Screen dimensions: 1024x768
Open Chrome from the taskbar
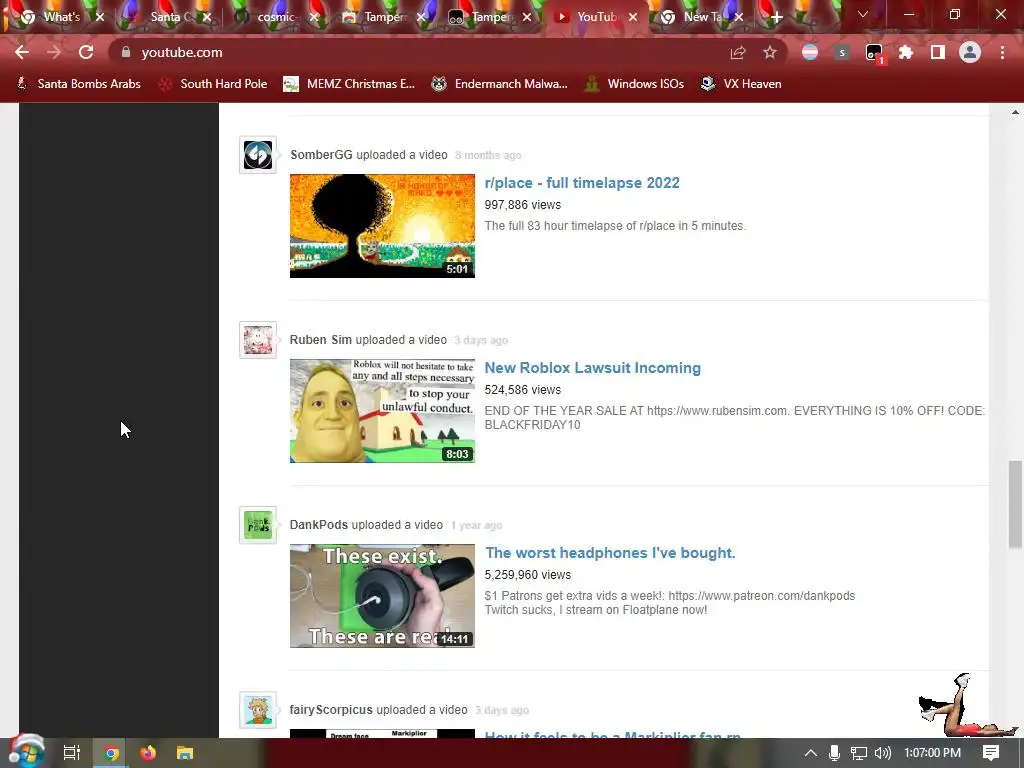[x=111, y=753]
